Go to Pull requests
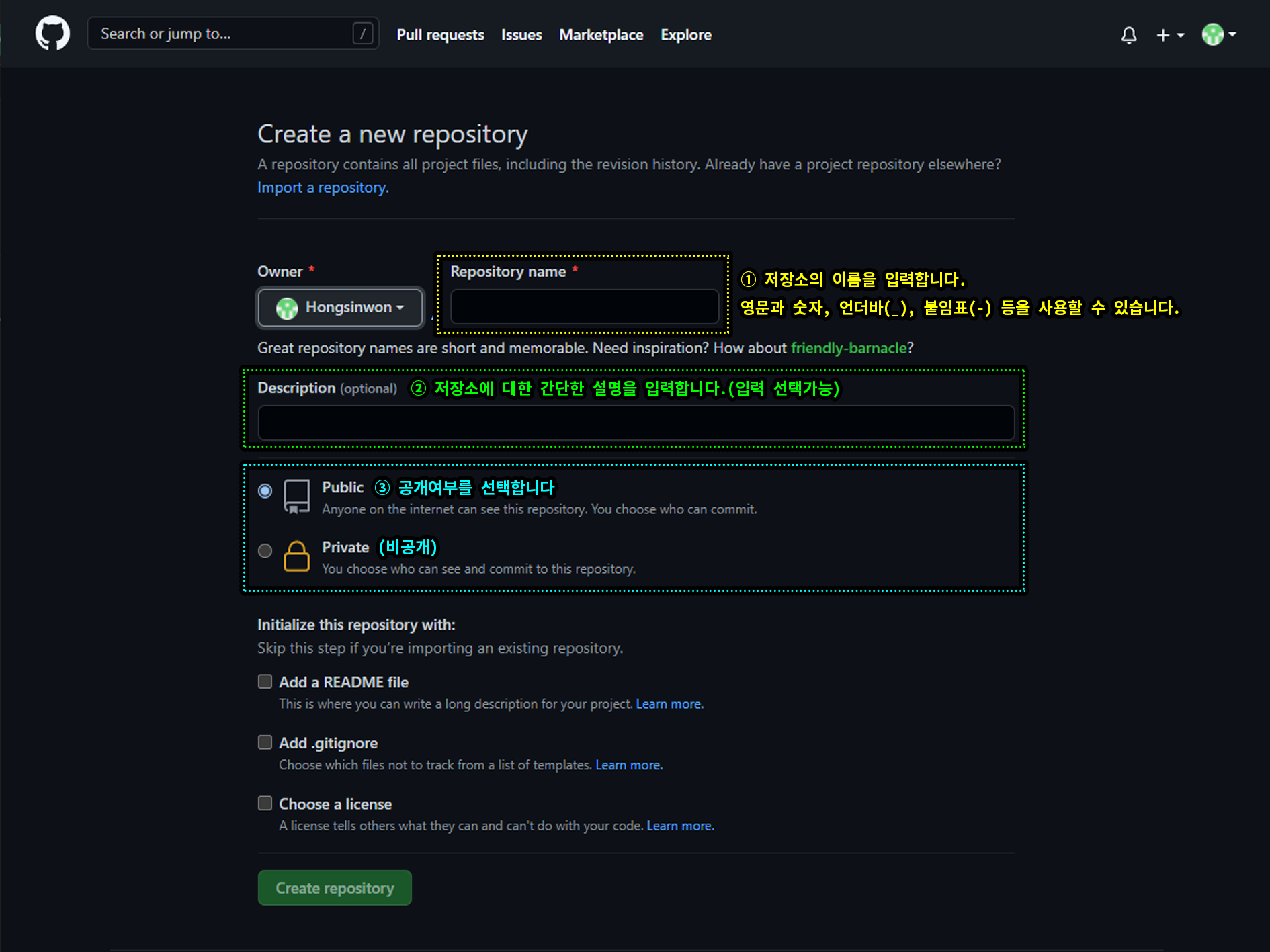Screen dimensions: 1270x952 [440, 35]
